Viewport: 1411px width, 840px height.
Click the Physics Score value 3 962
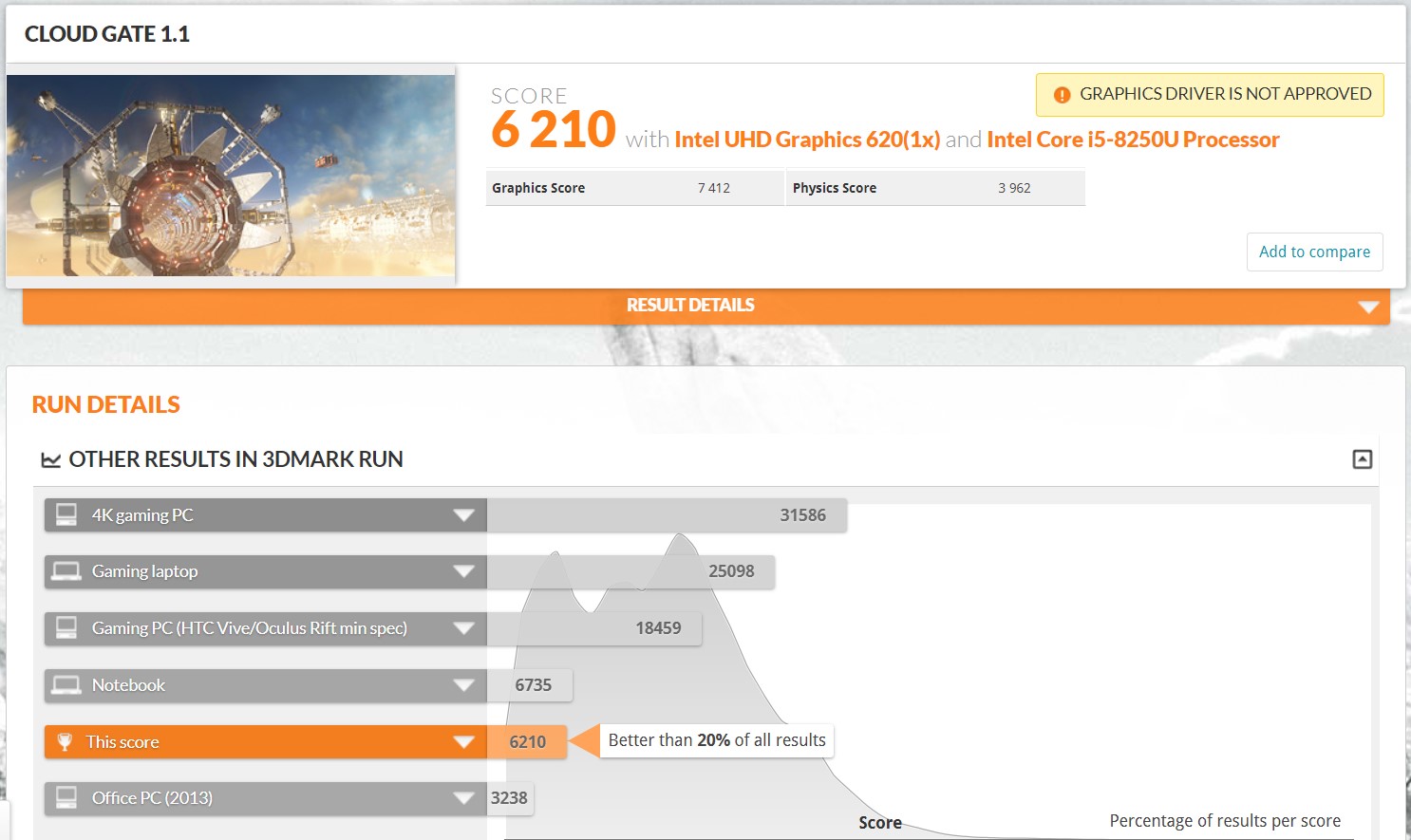[x=1014, y=188]
